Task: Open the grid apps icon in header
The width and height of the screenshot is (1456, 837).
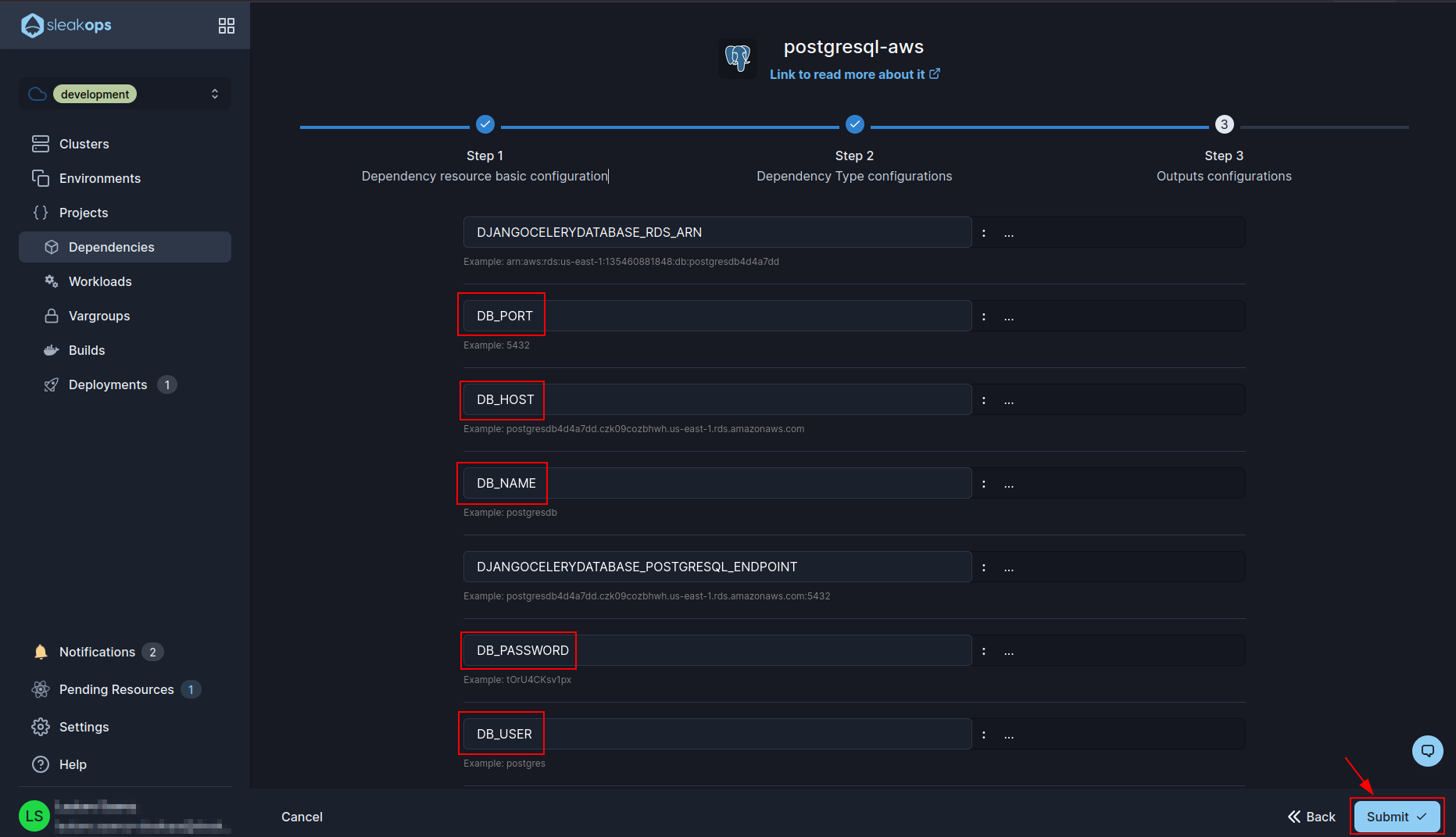Action: (227, 26)
